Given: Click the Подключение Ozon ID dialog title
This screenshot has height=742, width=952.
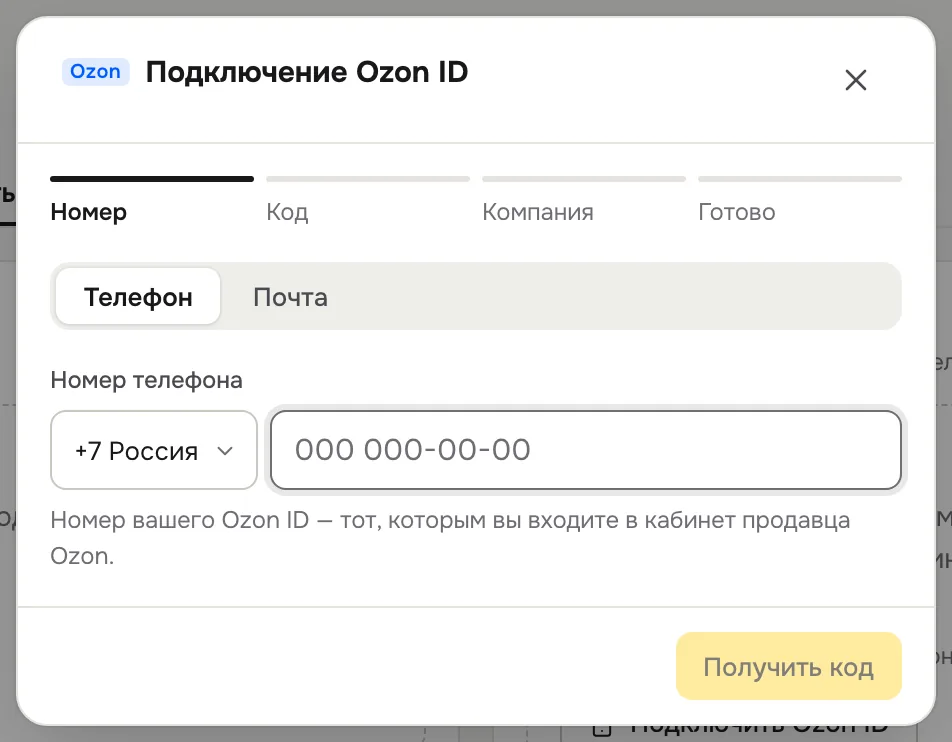Looking at the screenshot, I should pyautogui.click(x=307, y=72).
